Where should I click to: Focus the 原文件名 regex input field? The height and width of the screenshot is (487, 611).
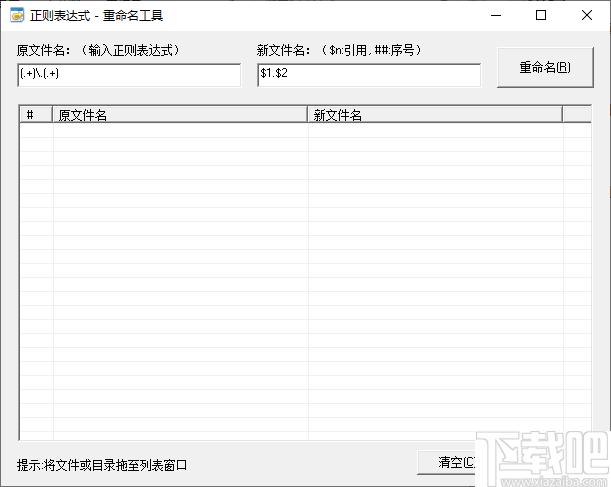[129, 75]
